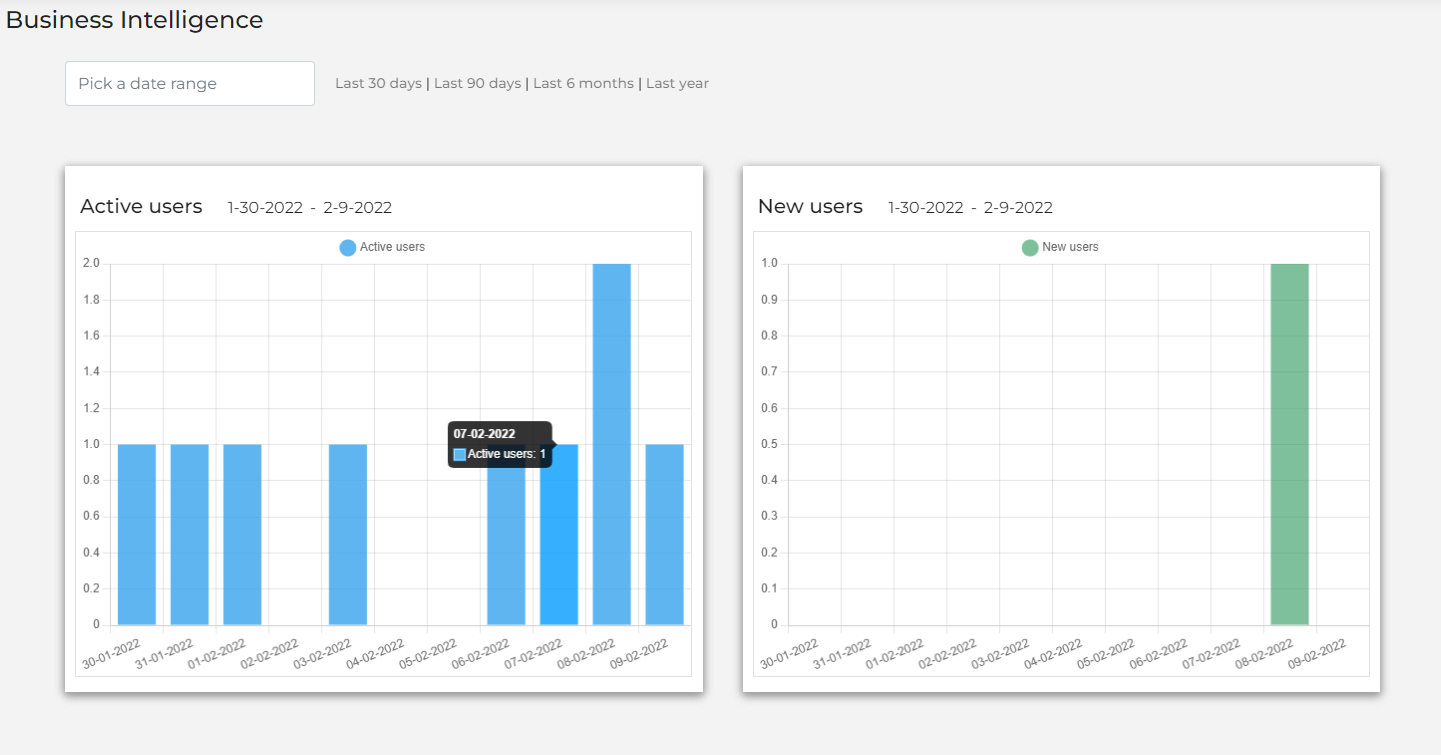Click the second bar in Active users chart
1441x755 pixels.
pos(189,534)
